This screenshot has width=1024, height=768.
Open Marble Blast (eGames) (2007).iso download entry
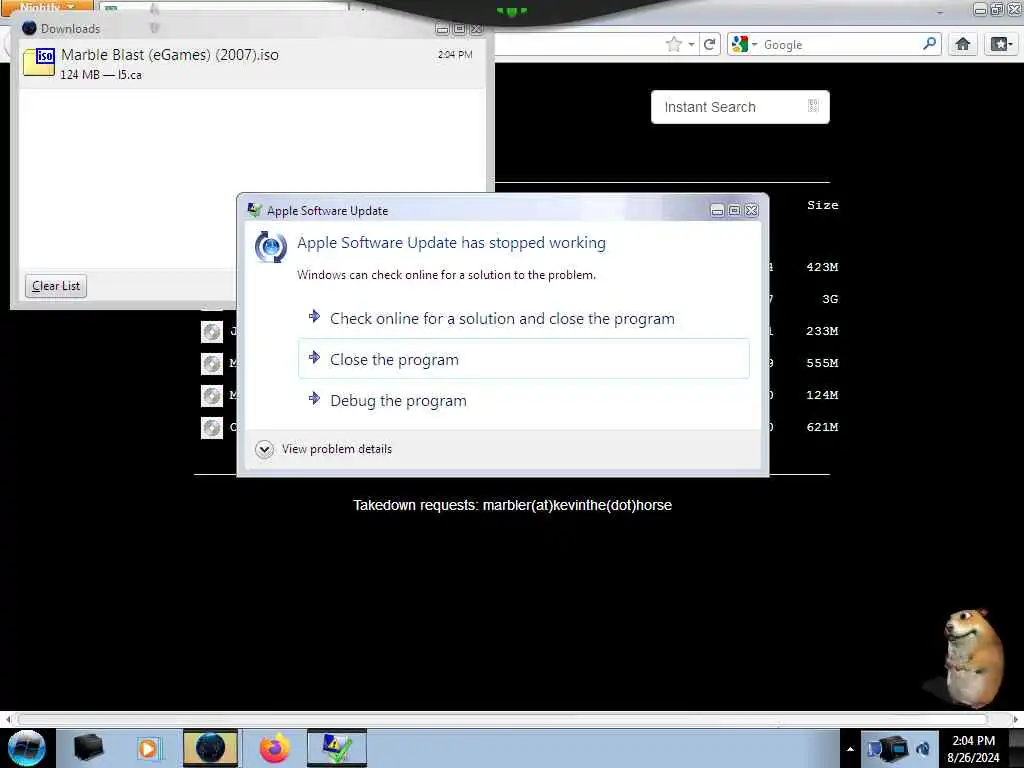click(x=252, y=64)
